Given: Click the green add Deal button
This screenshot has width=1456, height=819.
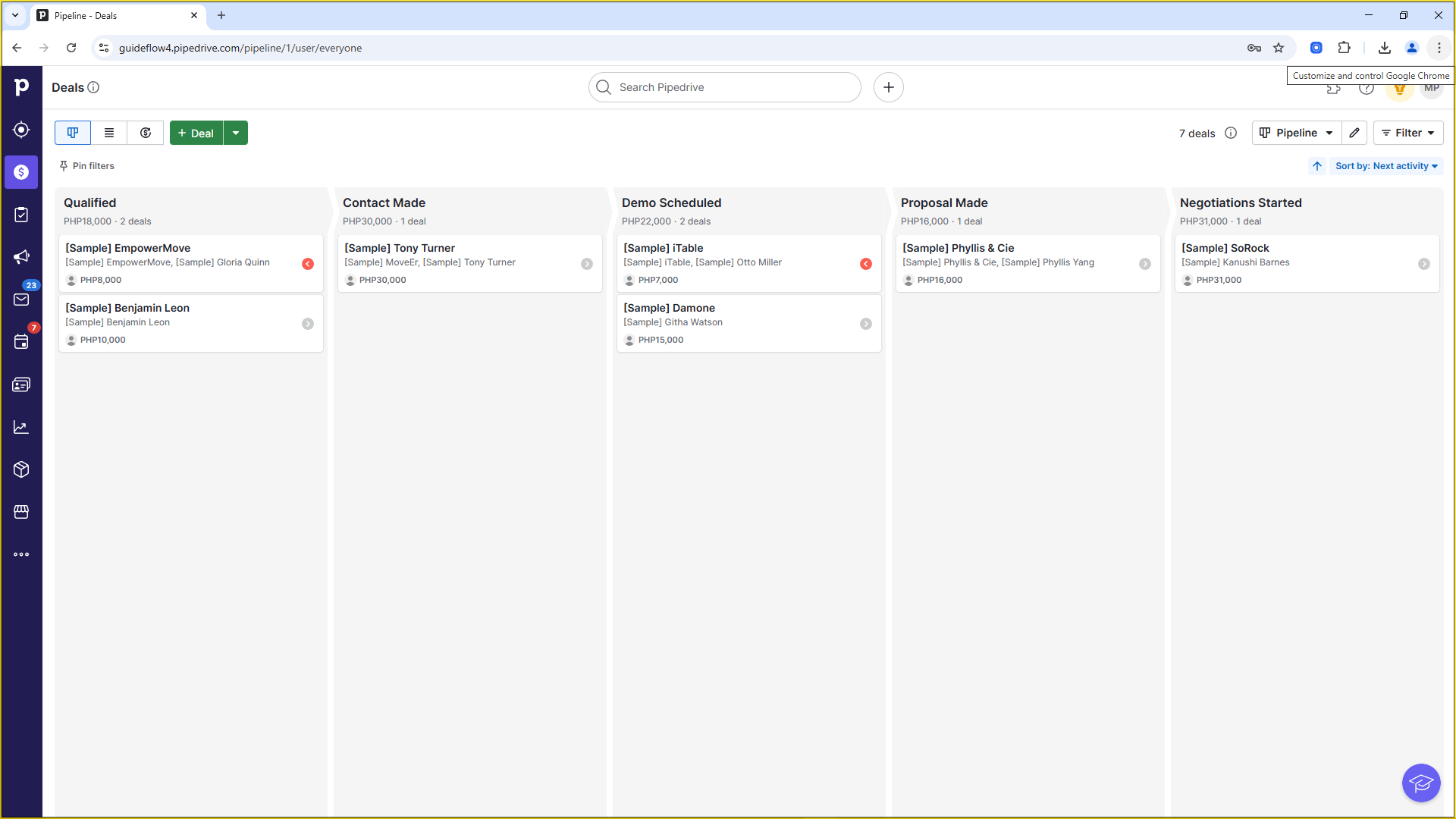Looking at the screenshot, I should click(x=196, y=133).
